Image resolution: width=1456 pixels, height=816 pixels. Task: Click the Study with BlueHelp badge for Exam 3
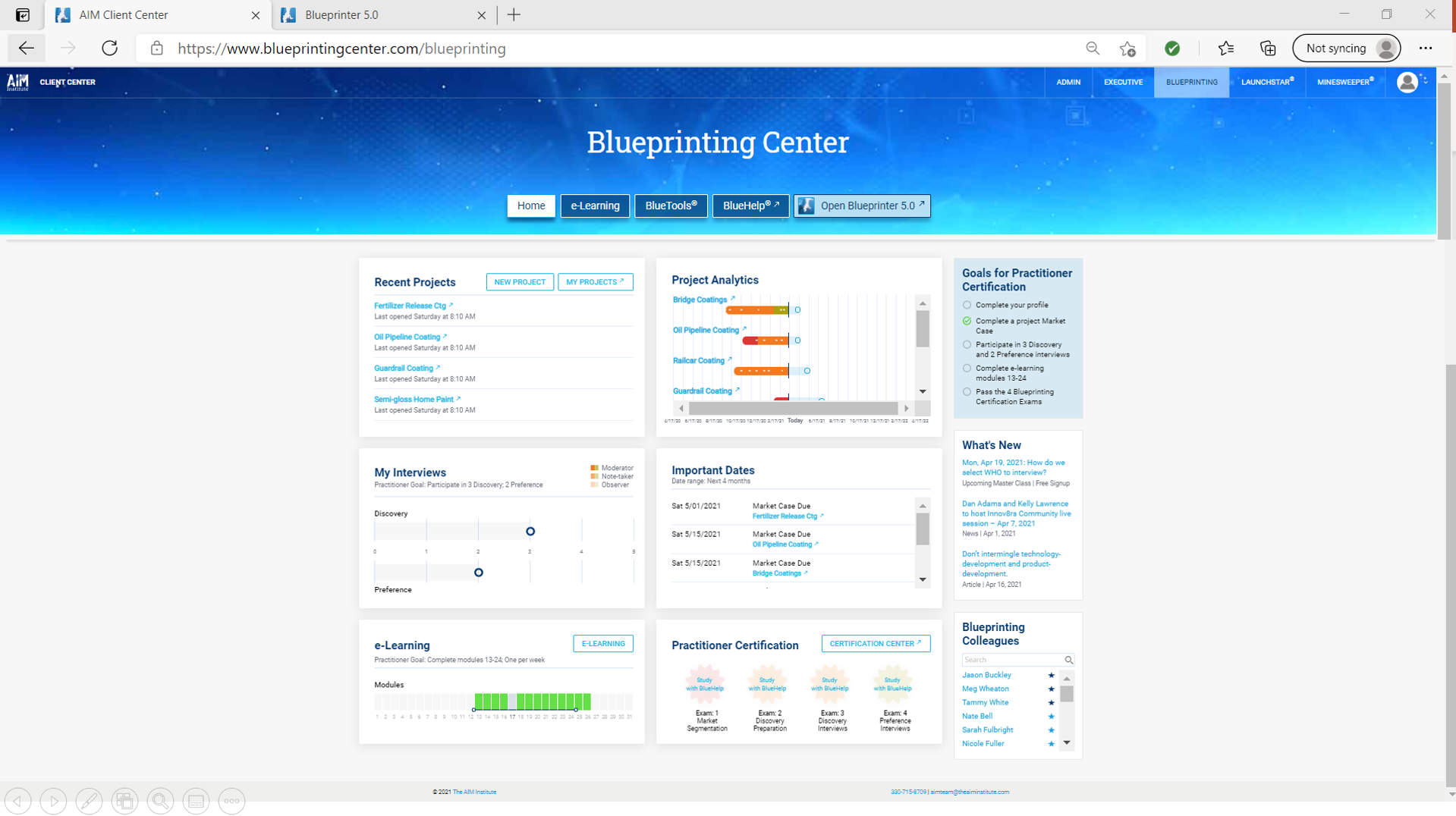click(x=829, y=684)
